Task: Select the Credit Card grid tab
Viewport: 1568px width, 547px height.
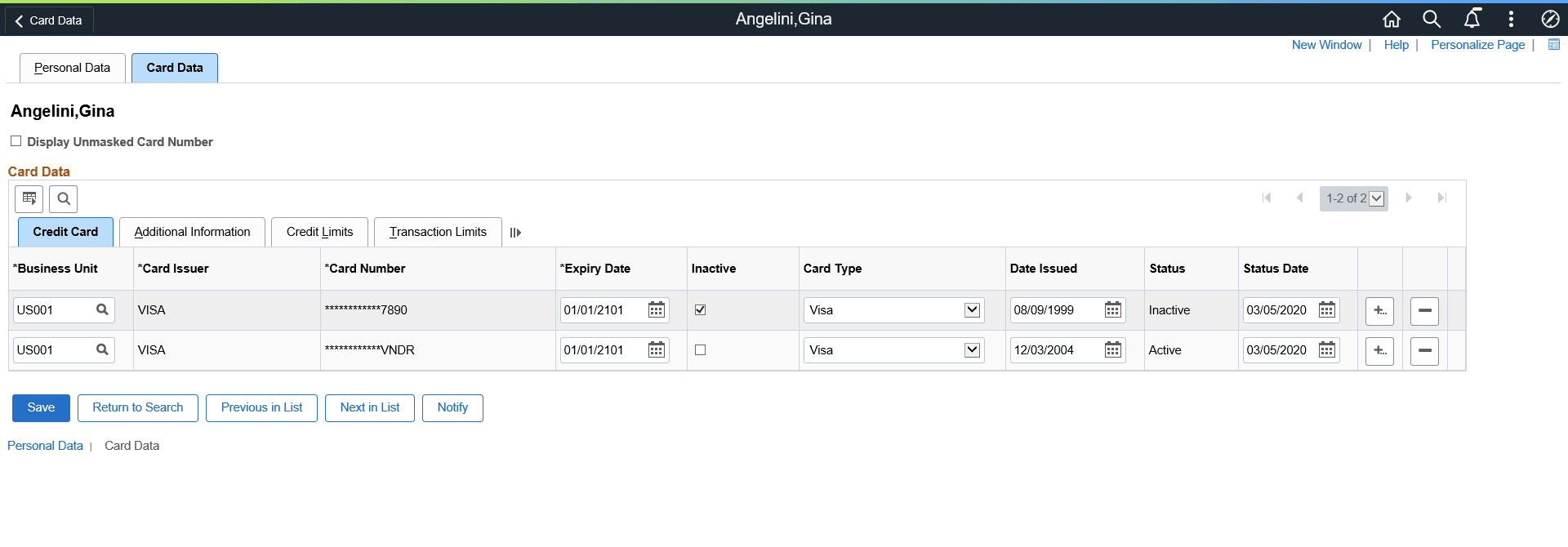Action: (65, 232)
